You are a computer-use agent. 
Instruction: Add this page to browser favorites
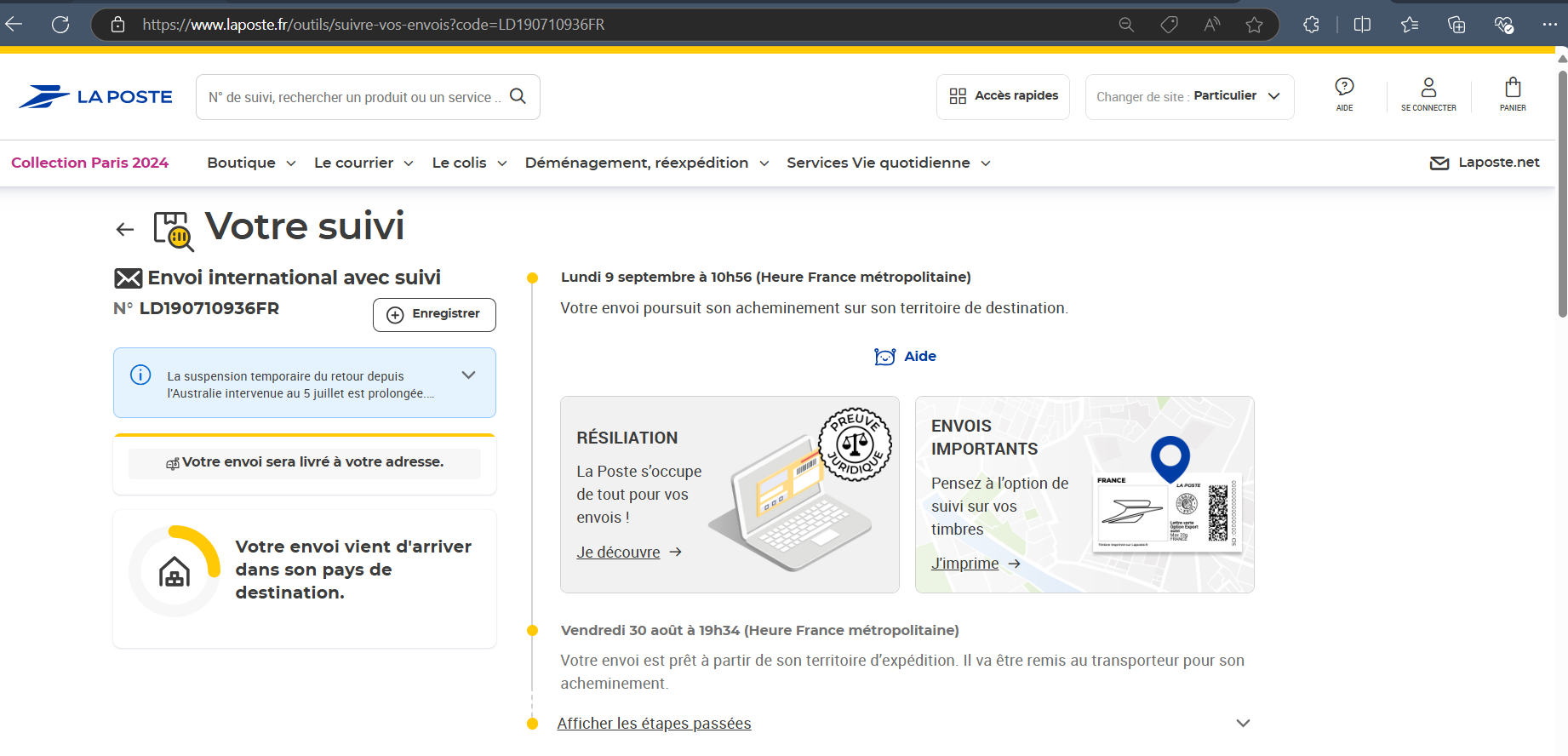tap(1254, 25)
